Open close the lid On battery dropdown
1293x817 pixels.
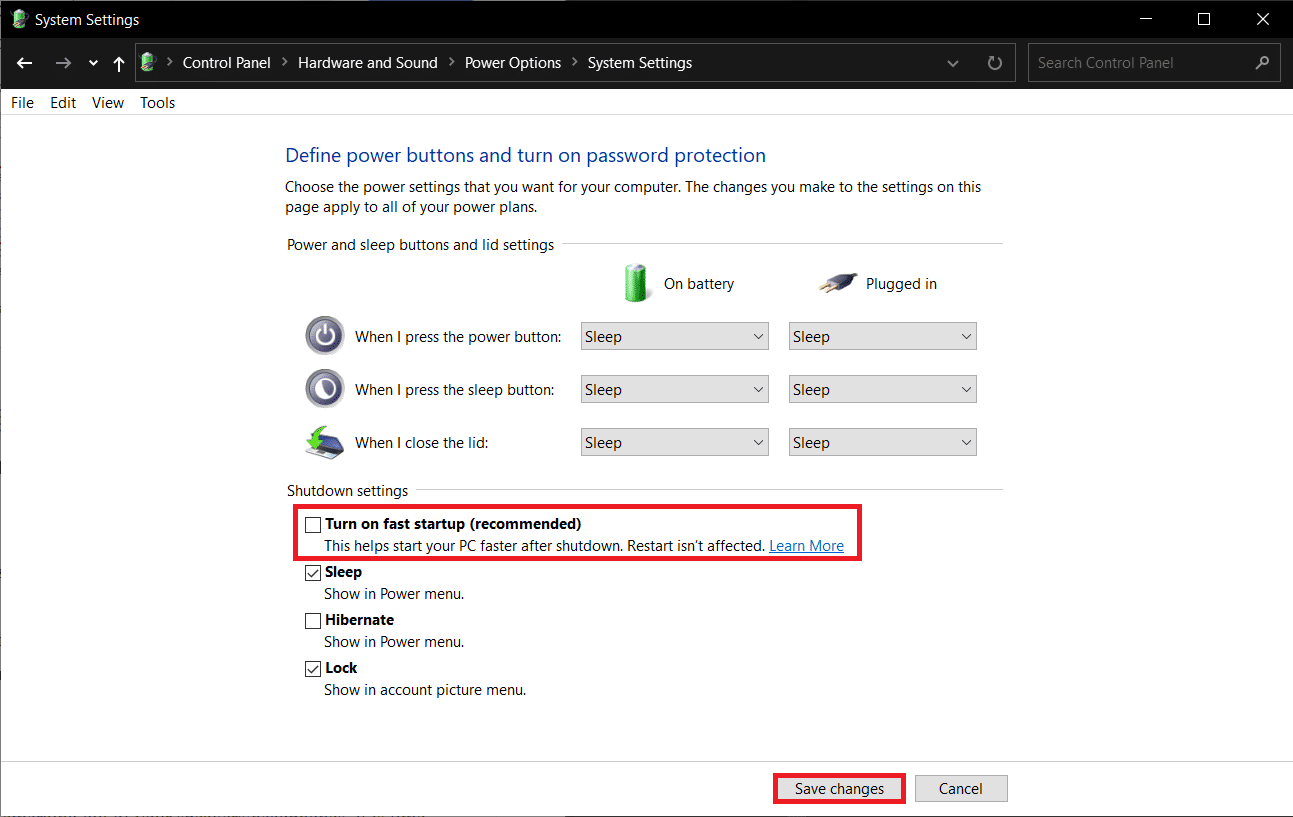point(675,443)
